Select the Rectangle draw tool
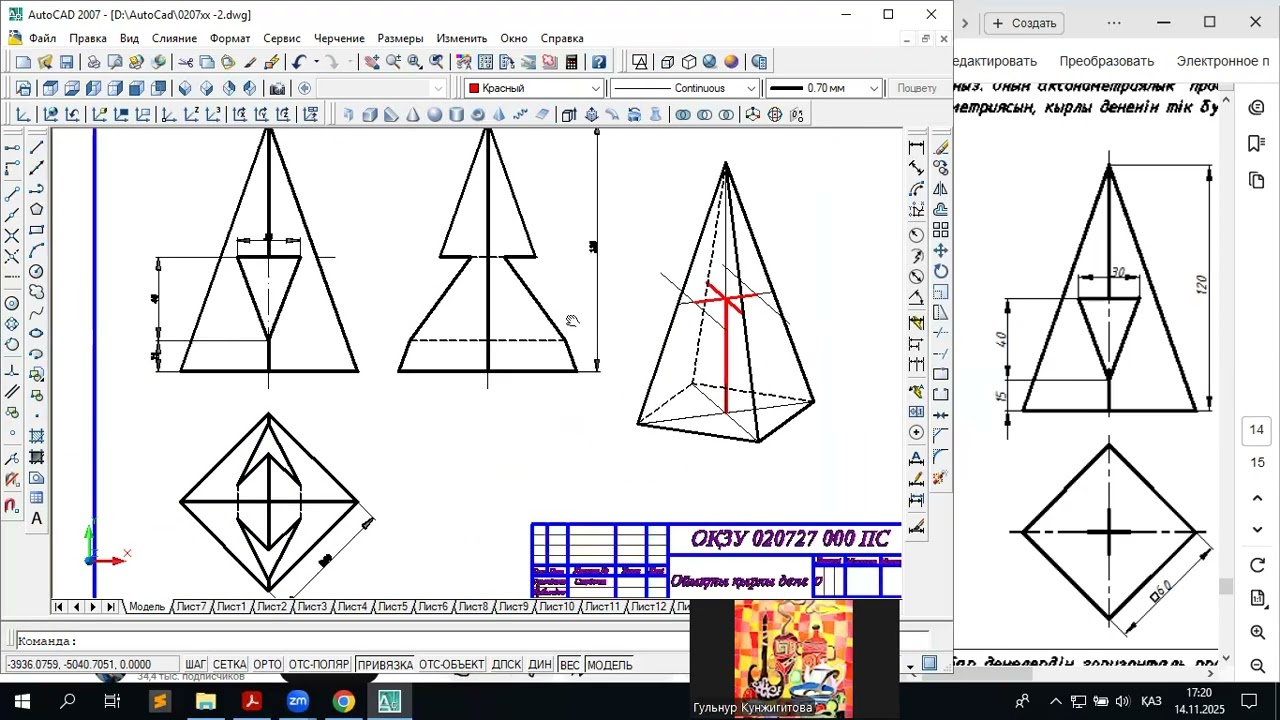Screen dimensions: 1280x720 pos(37,230)
